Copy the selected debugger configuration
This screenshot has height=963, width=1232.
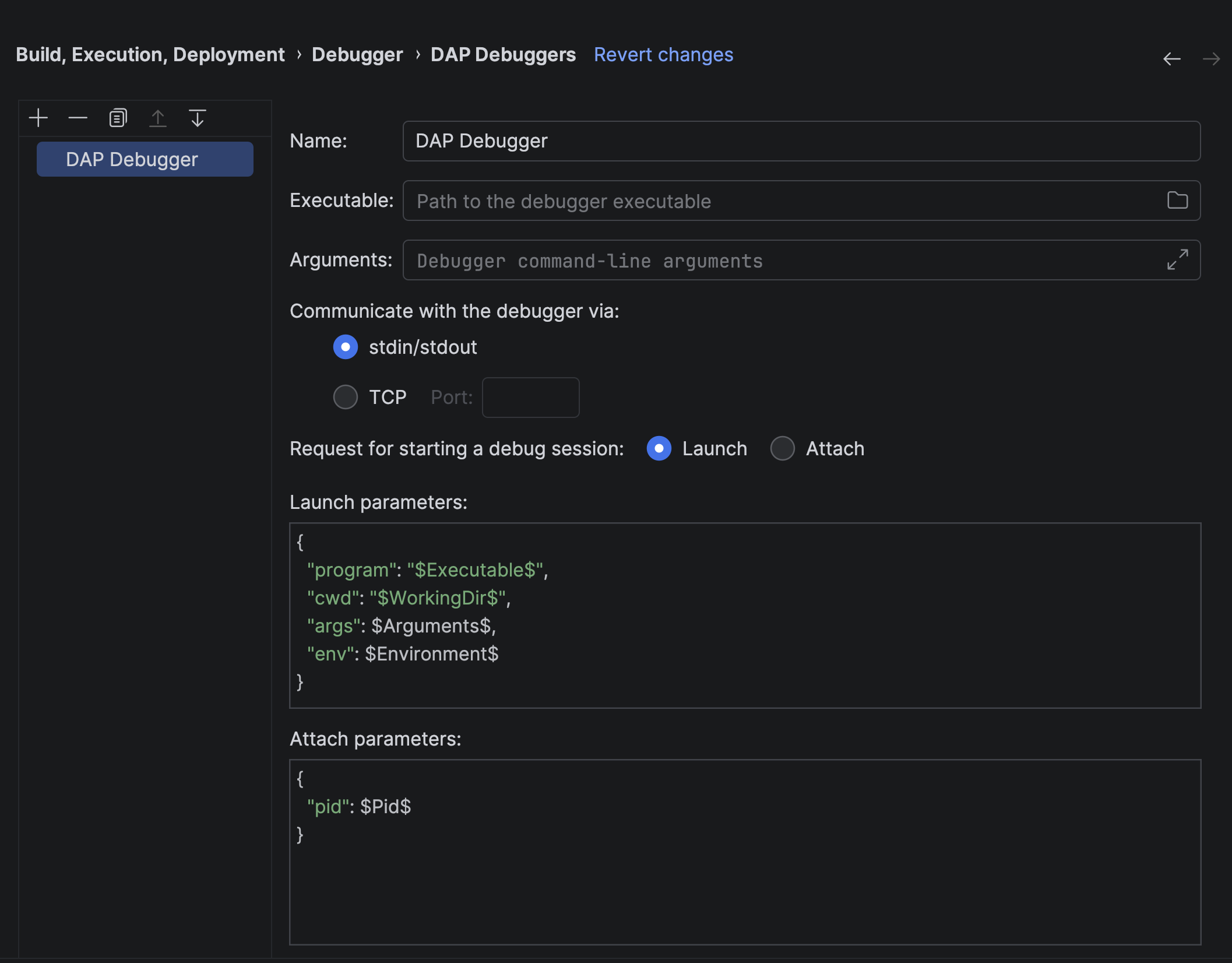pyautogui.click(x=118, y=118)
